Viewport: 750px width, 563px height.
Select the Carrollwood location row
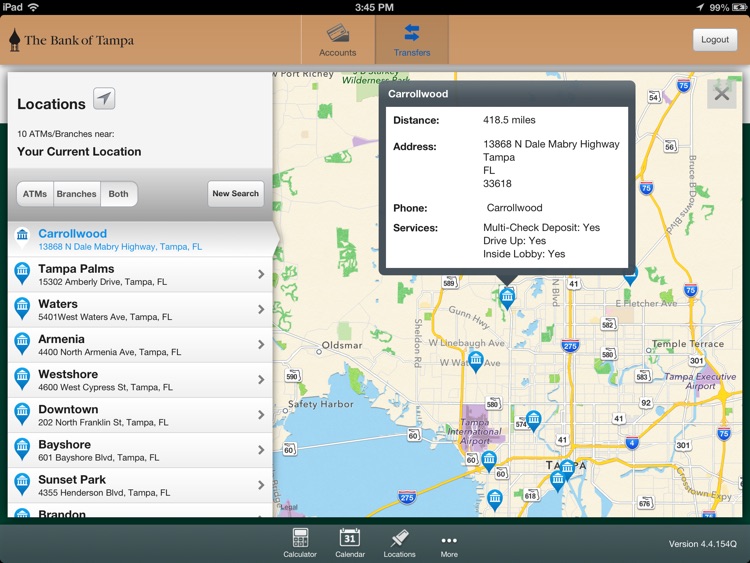(x=141, y=239)
